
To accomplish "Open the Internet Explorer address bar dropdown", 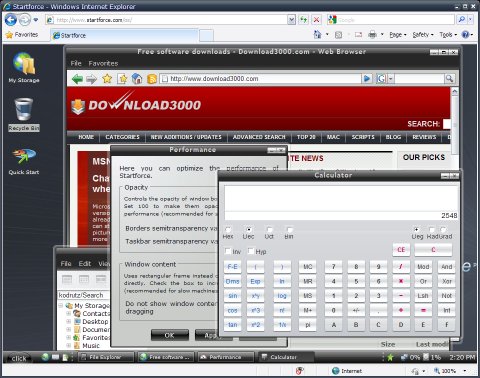I will (x=291, y=20).
